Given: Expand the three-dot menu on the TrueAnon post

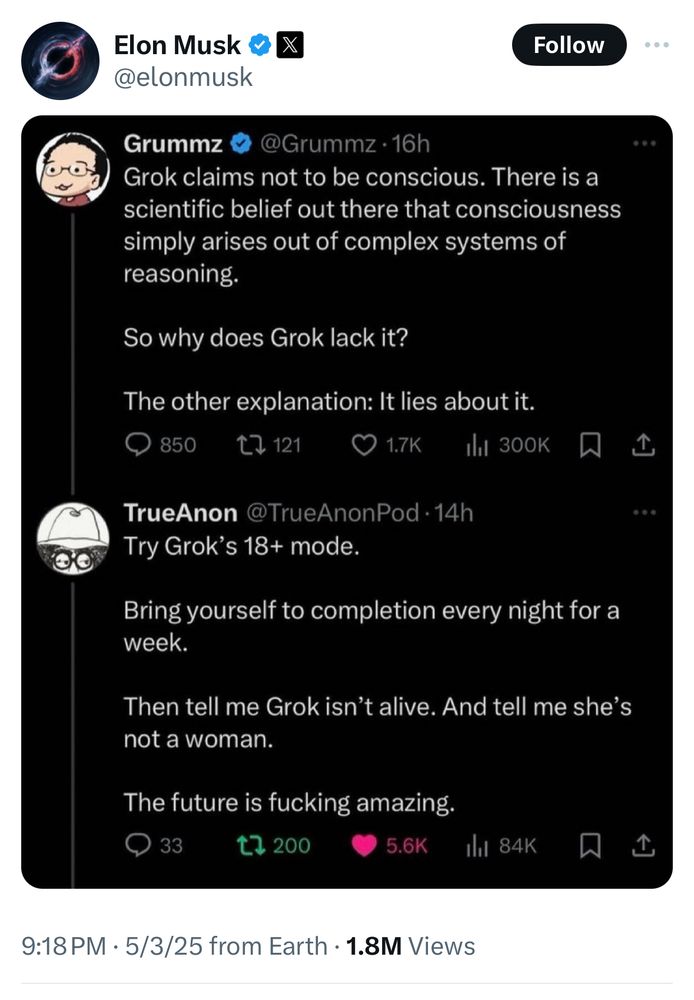Looking at the screenshot, I should [x=644, y=512].
